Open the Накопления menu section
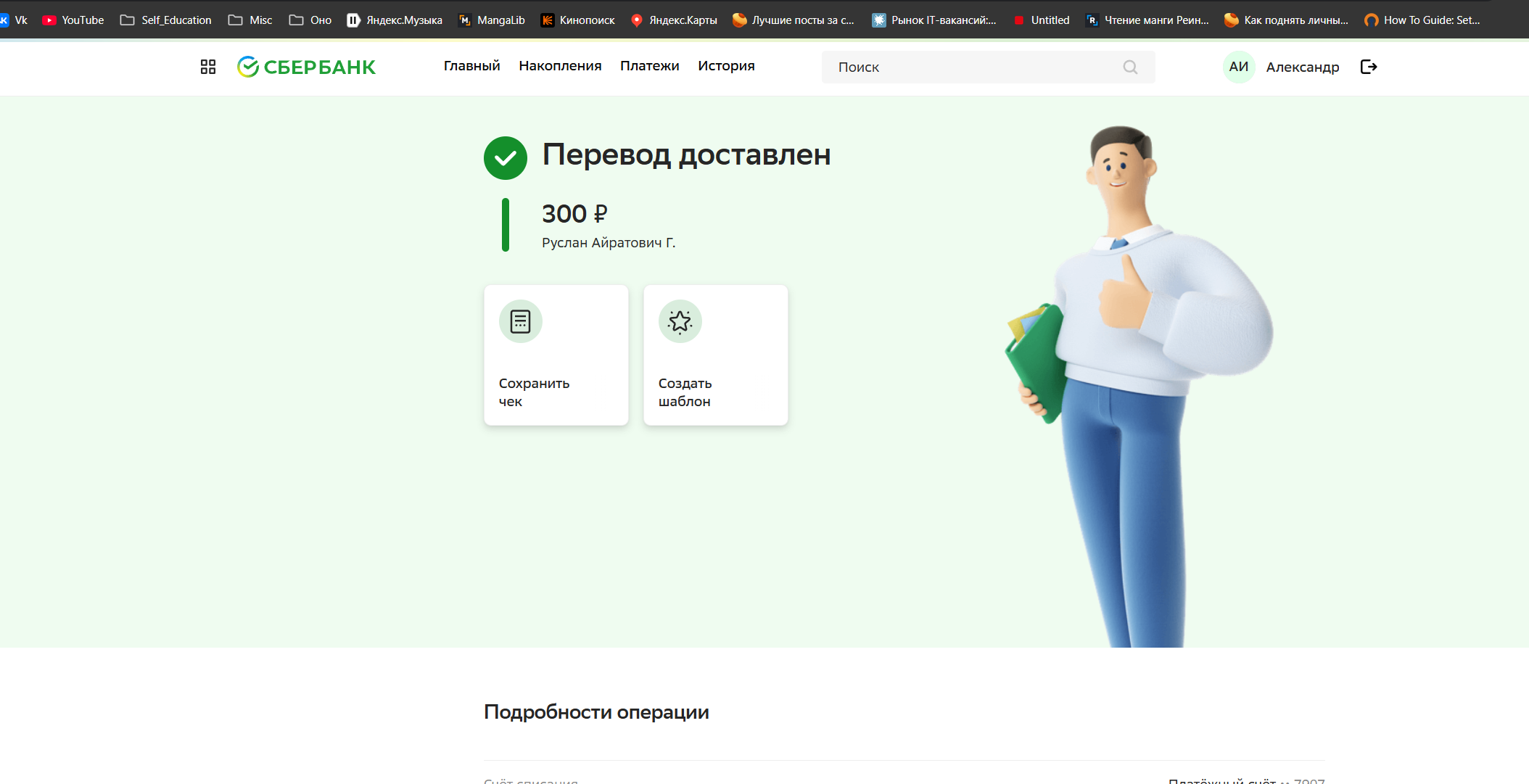The height and width of the screenshot is (784, 1529). pyautogui.click(x=560, y=66)
